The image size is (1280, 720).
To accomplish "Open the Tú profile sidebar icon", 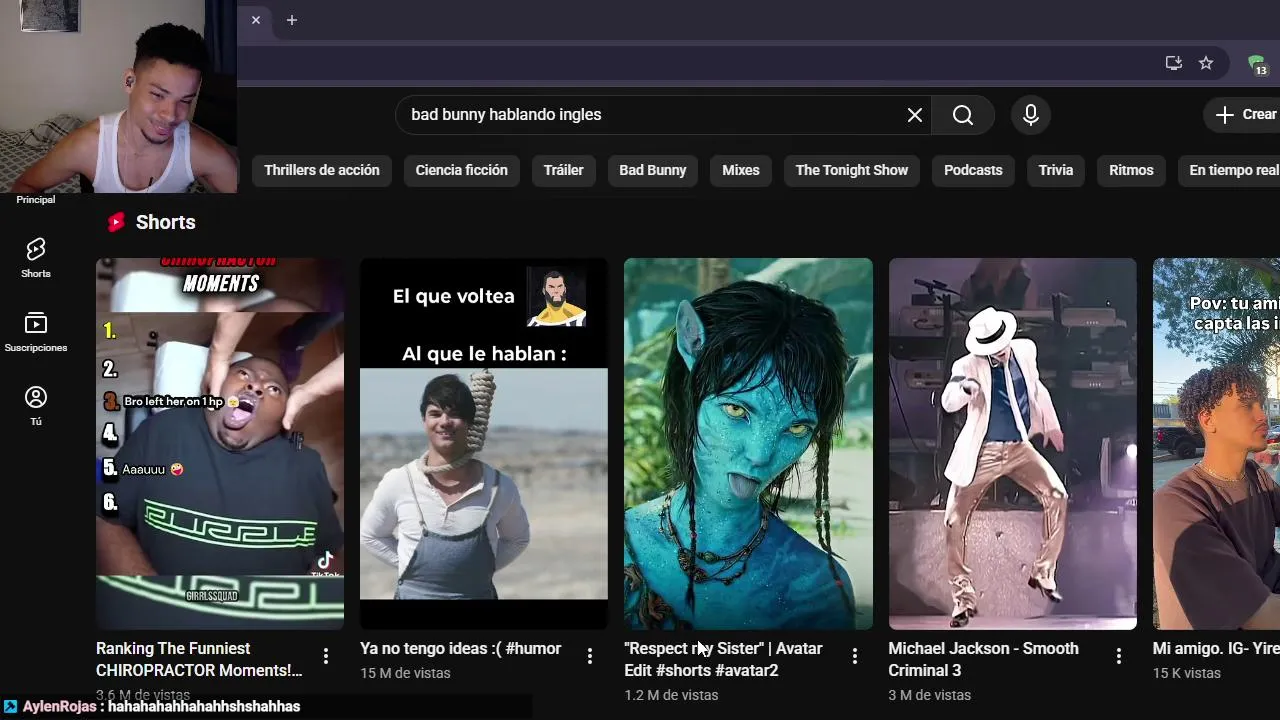I will click(36, 406).
